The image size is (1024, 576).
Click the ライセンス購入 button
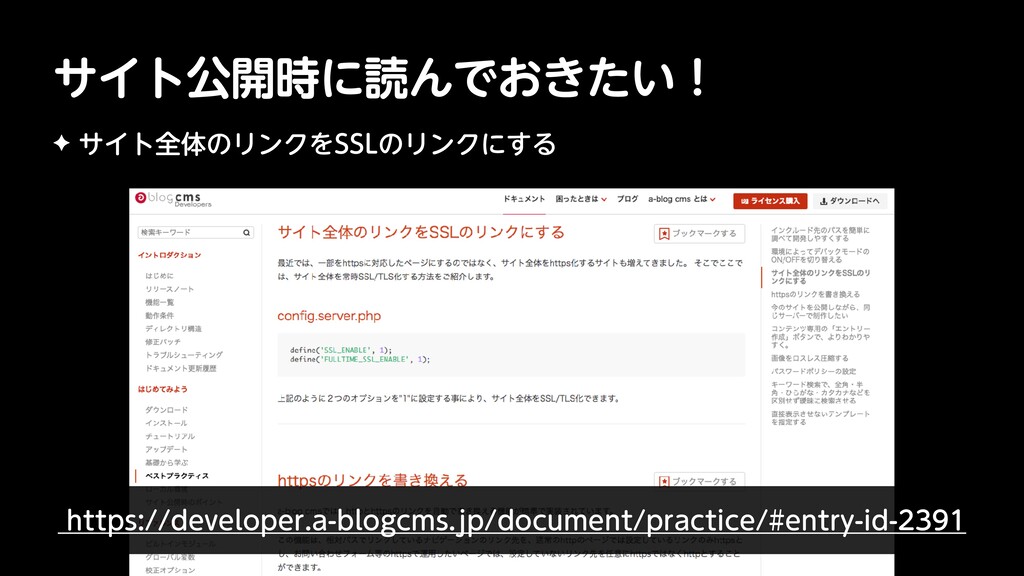pyautogui.click(x=770, y=201)
